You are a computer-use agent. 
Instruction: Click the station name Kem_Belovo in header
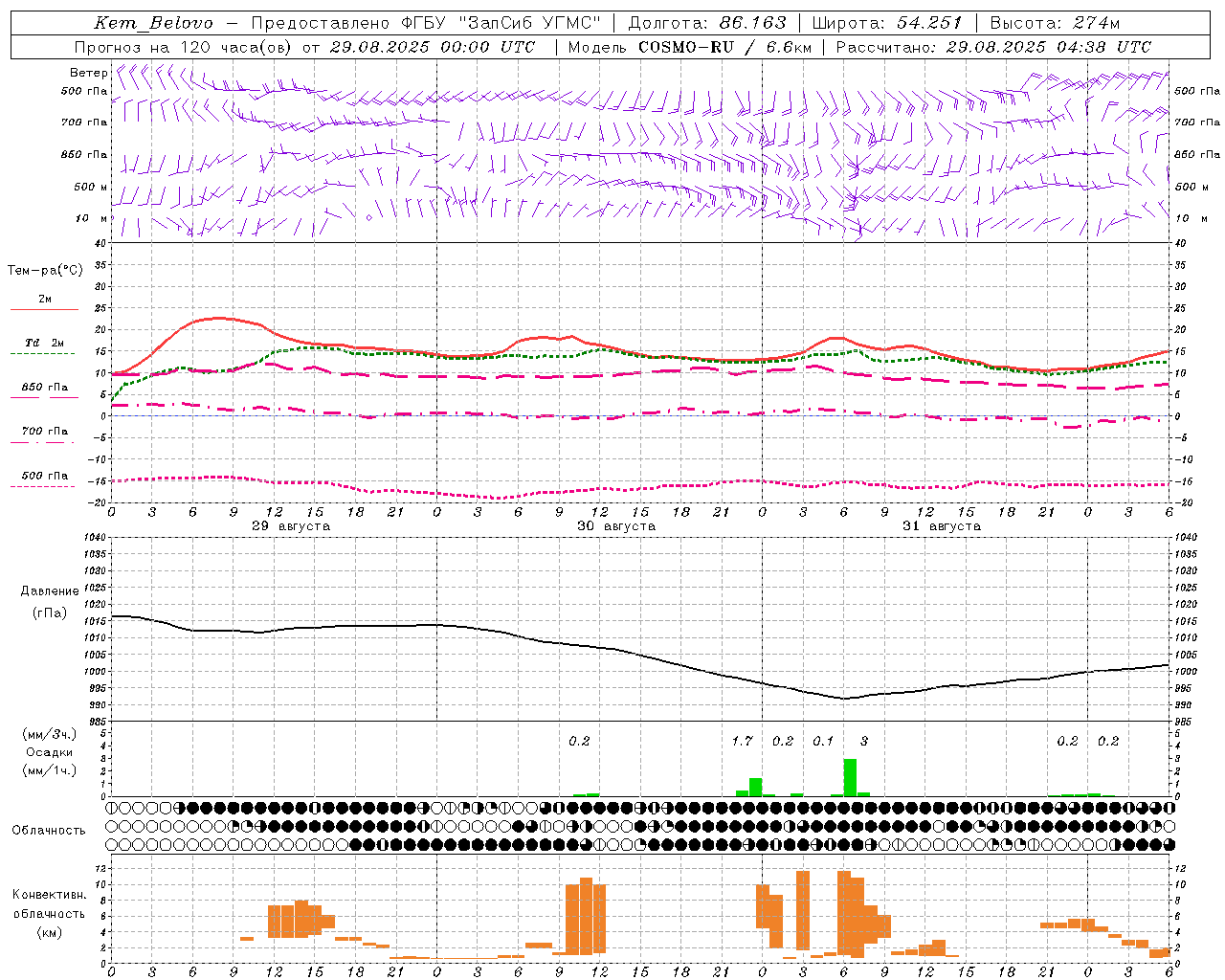click(x=154, y=23)
